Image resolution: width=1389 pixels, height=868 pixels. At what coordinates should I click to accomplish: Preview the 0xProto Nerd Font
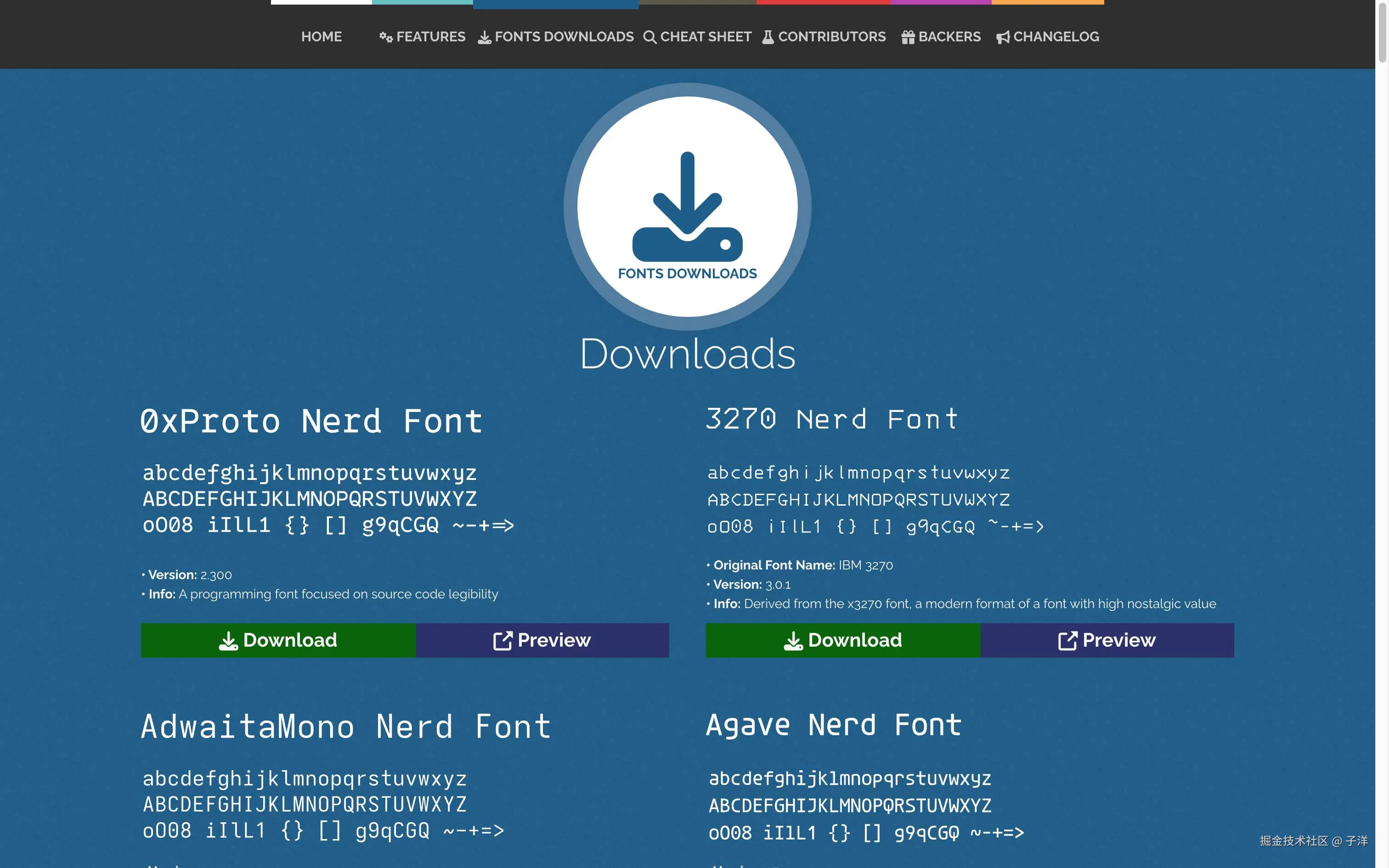tap(542, 640)
